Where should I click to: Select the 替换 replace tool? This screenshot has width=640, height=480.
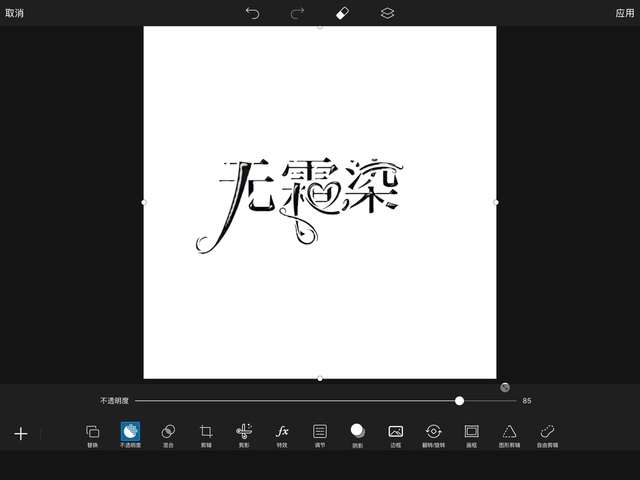pos(92,433)
